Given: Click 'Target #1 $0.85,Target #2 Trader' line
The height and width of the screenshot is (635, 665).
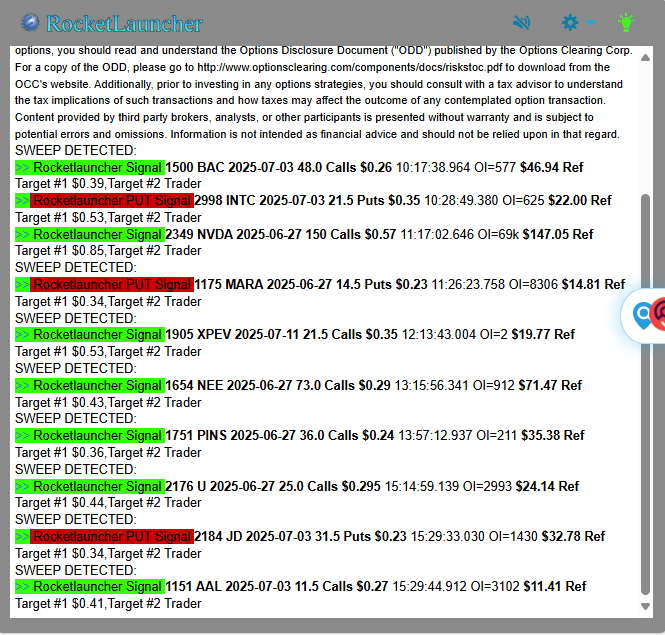Looking at the screenshot, I should click(108, 251).
